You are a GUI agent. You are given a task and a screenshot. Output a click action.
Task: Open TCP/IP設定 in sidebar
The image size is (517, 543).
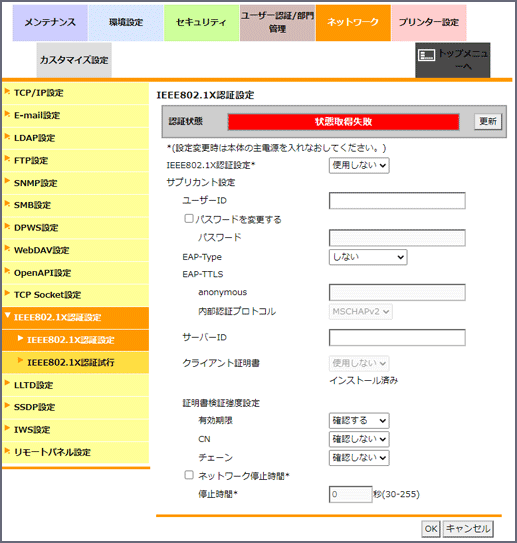click(75, 93)
